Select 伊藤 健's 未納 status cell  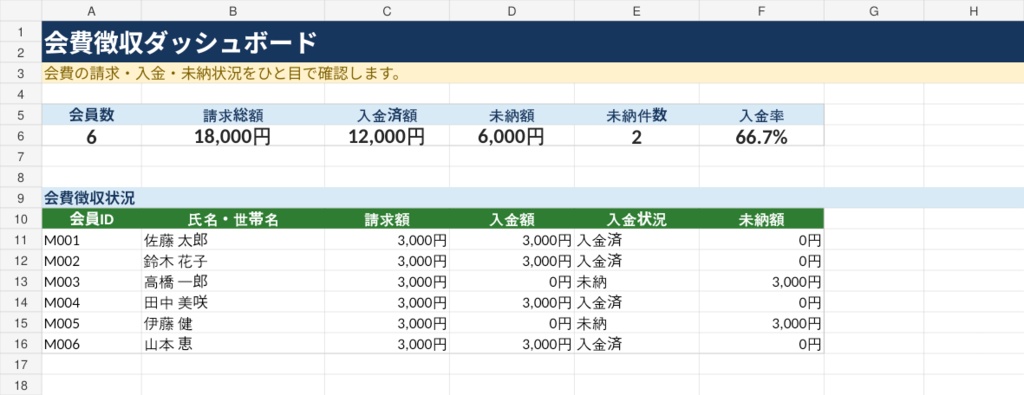637,323
